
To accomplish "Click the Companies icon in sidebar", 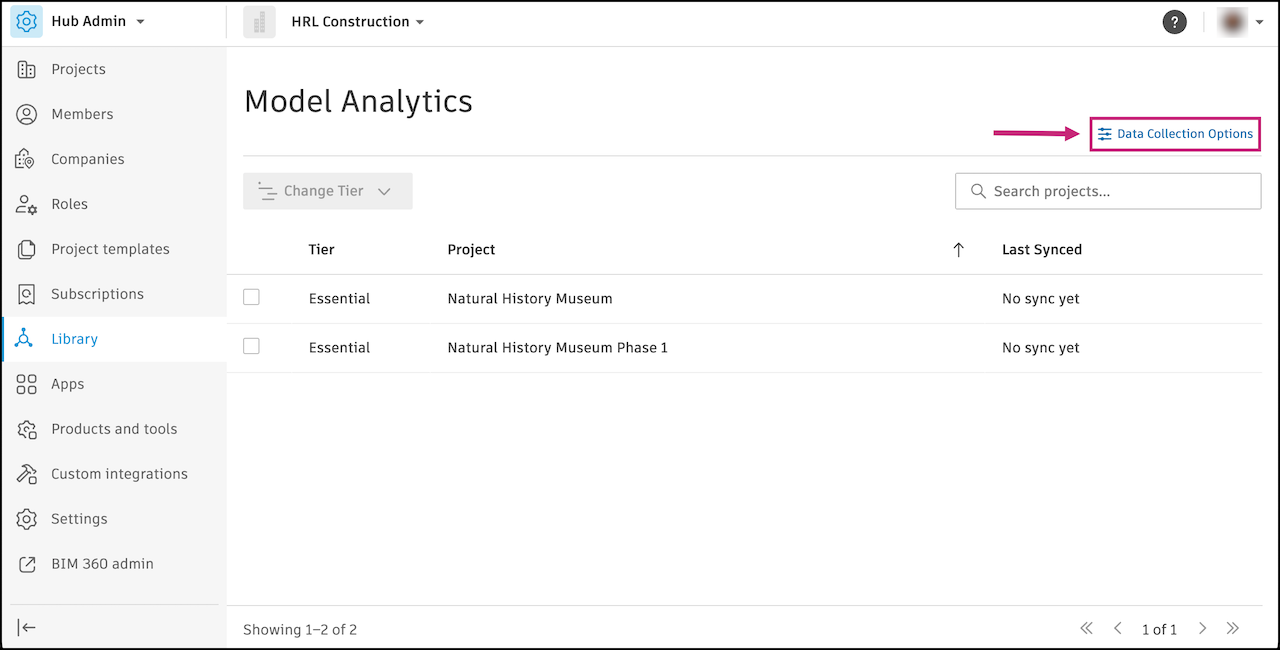I will point(27,159).
